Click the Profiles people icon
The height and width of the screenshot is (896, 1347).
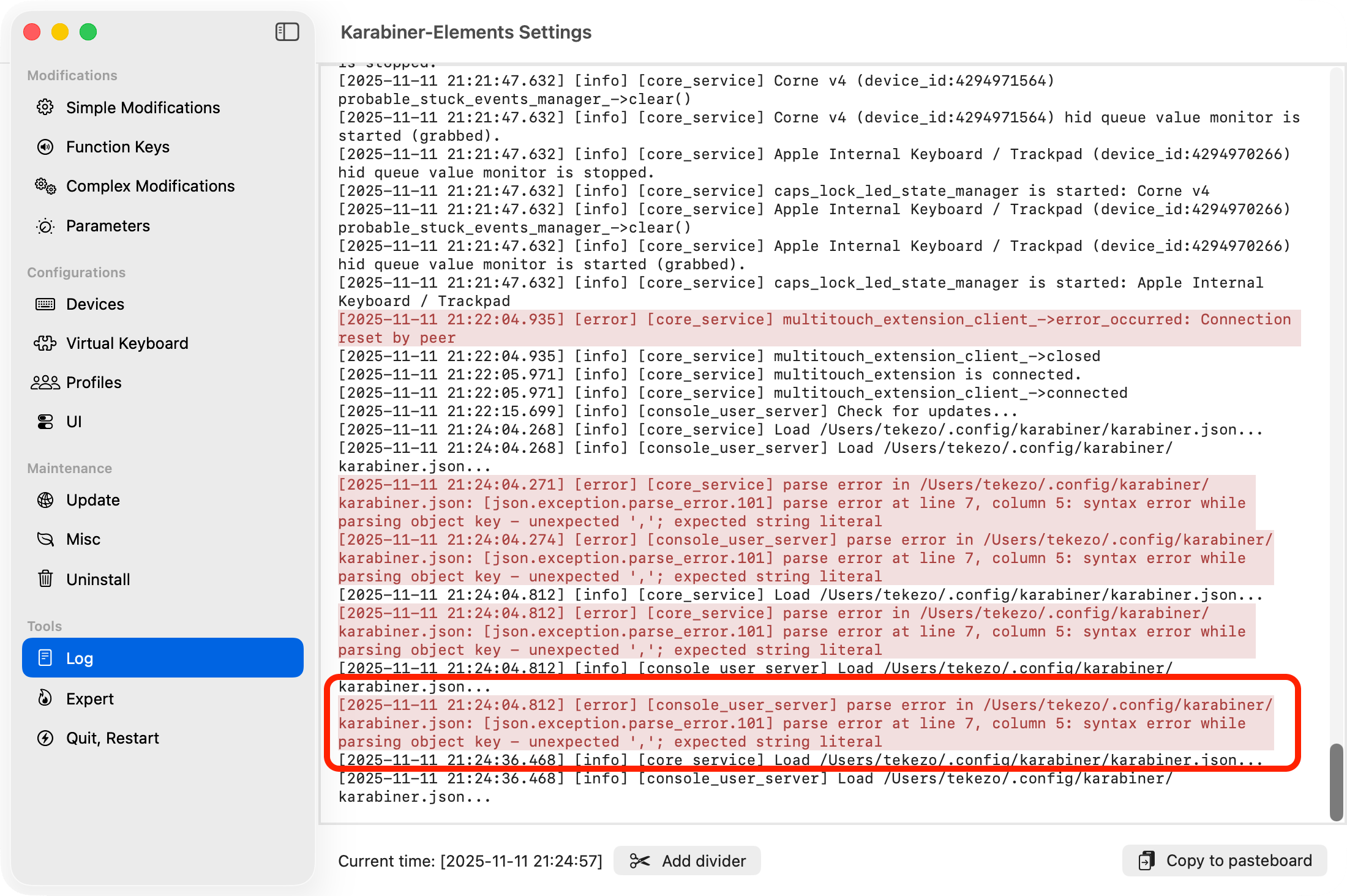pos(45,383)
